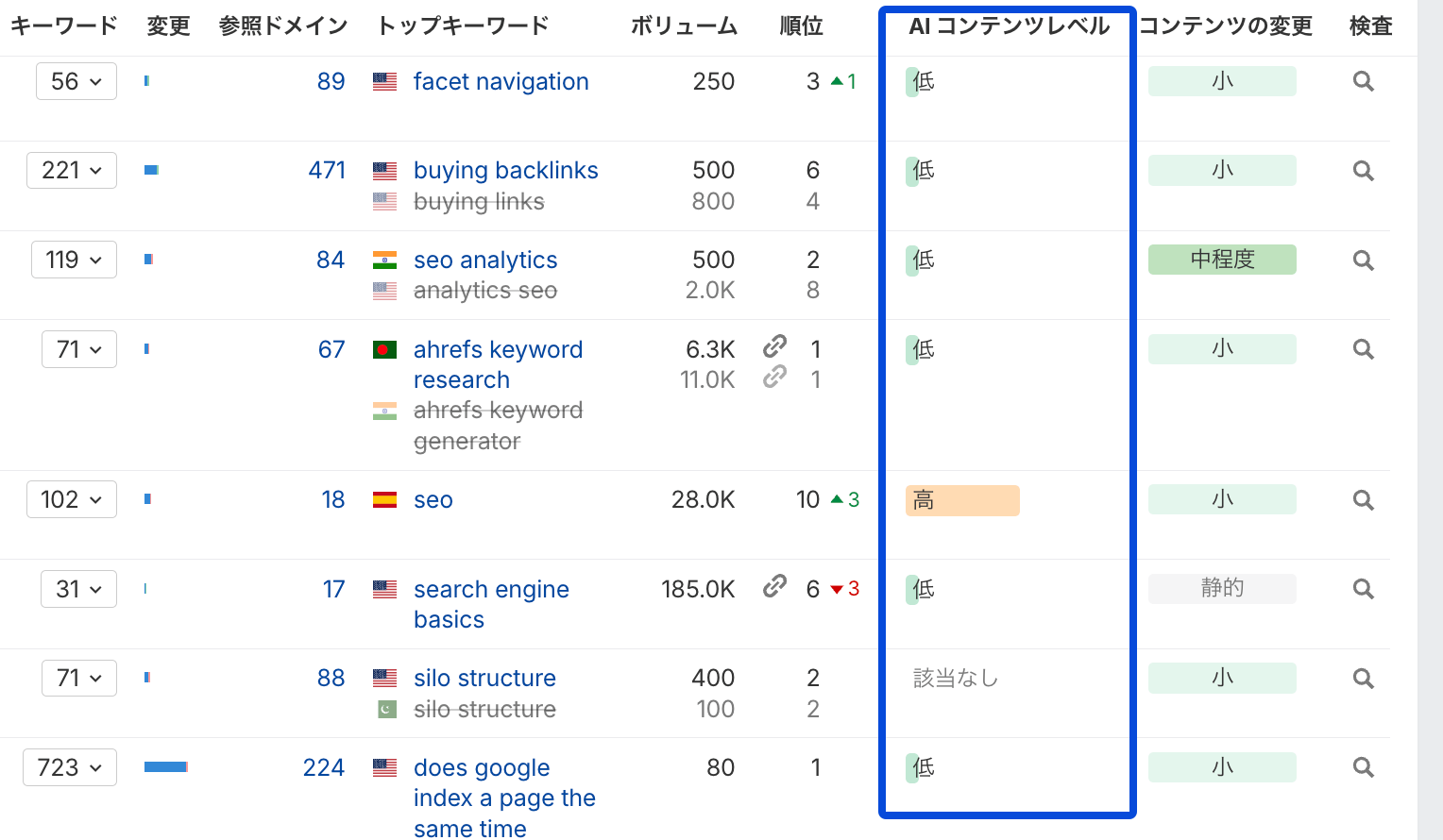
Task: Click the buying backlinks keyword link
Action: pos(505,171)
